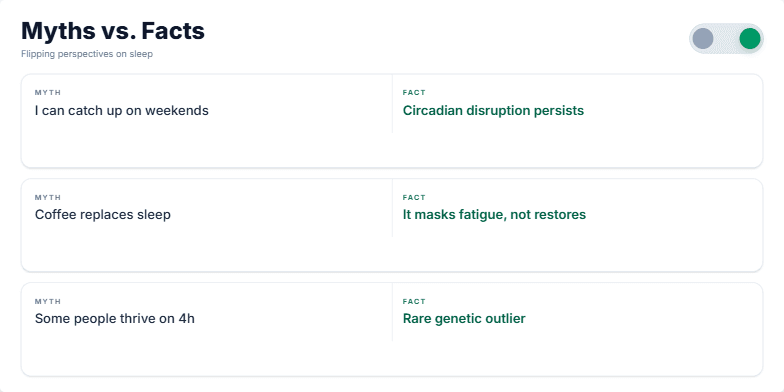
Task: Select the myth 'Some people thrive on 4h'
Action: click(114, 318)
